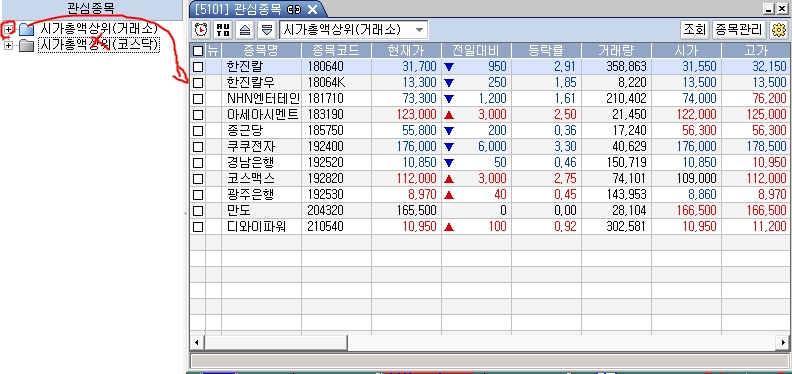Expand the 시가총액상위(코스닥) tree node
Screen dimensions: 792x374
(x=8, y=45)
